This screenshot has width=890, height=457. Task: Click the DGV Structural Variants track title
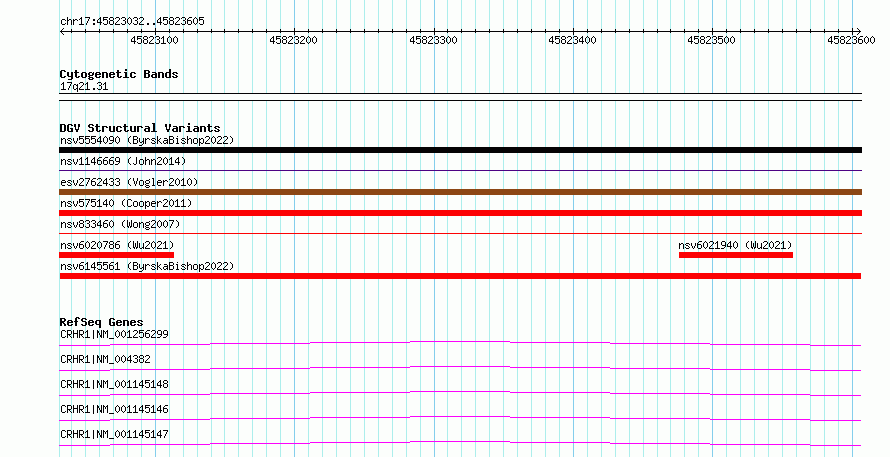pyautogui.click(x=140, y=128)
